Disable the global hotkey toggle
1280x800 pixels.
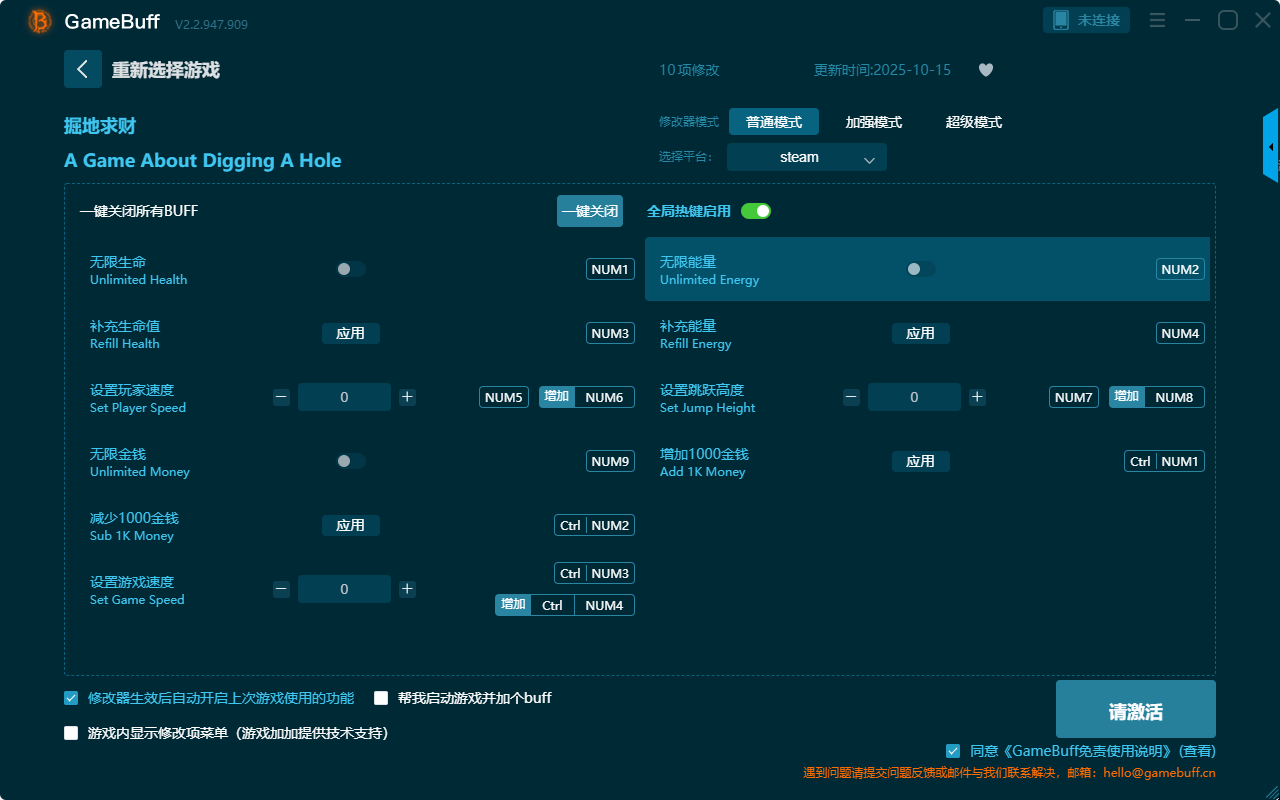pos(756,211)
